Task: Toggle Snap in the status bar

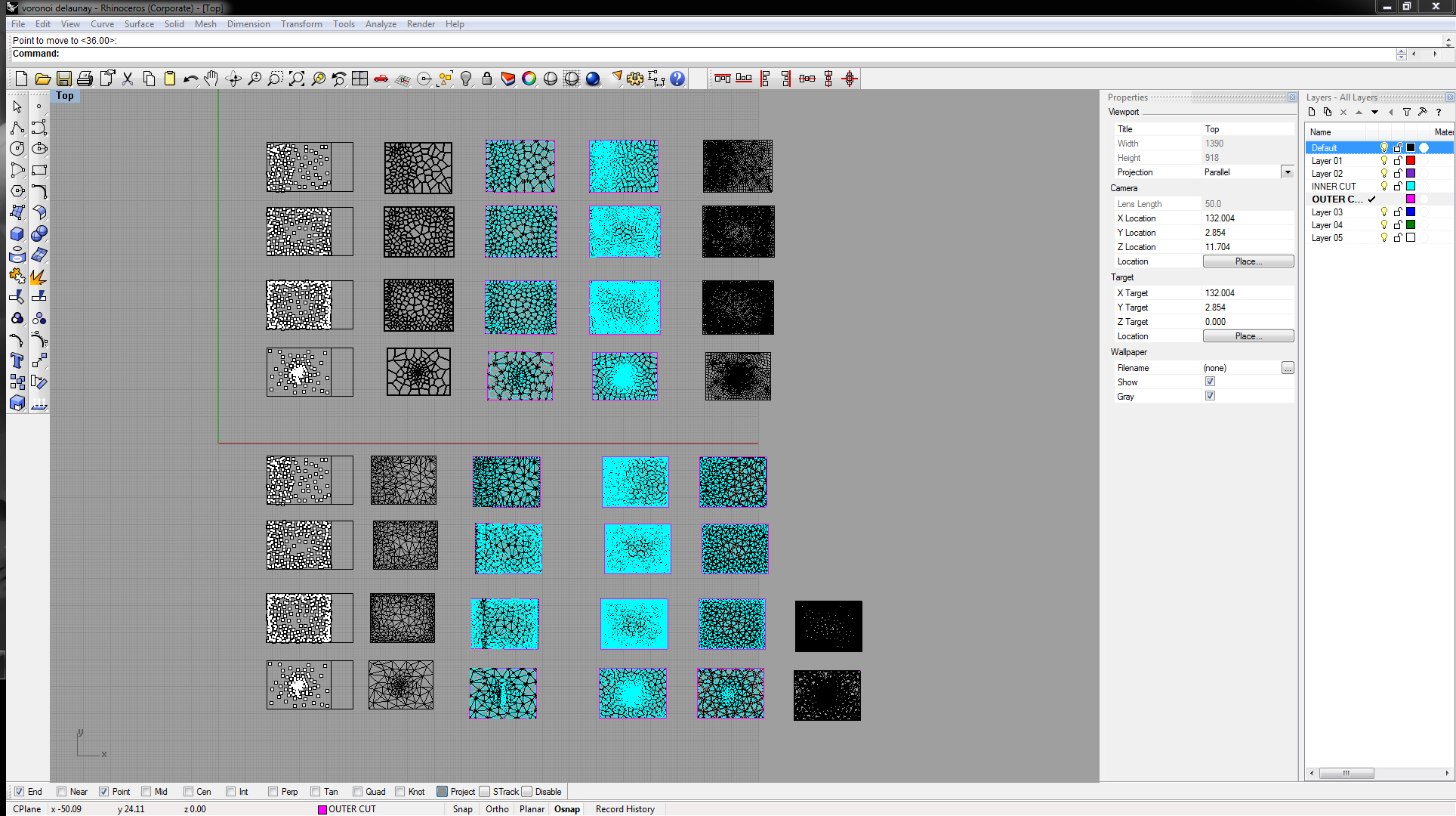Action: click(x=463, y=808)
